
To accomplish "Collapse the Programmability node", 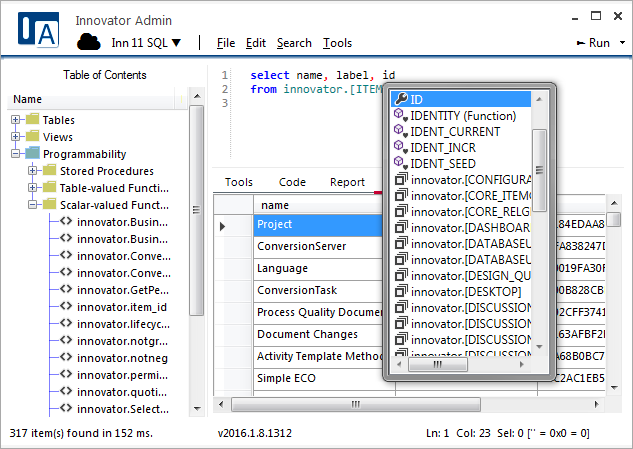I will 15,153.
